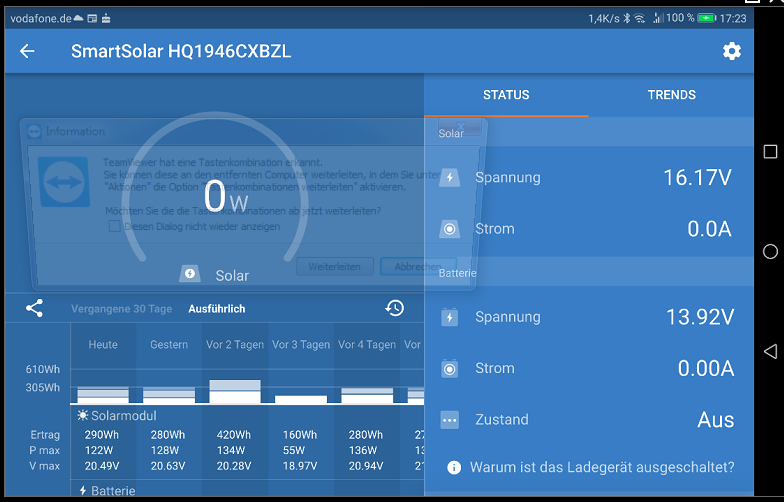Open the history clock icon

tap(394, 308)
